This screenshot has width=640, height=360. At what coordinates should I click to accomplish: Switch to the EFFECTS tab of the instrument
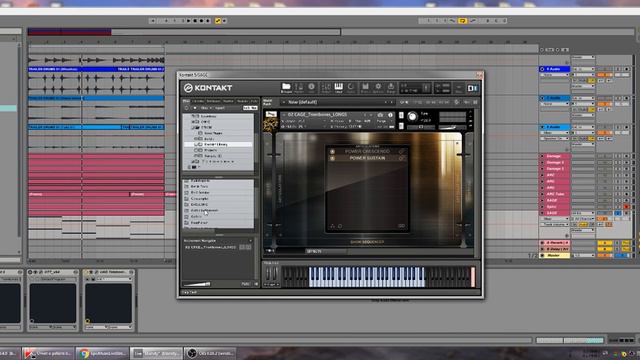314,251
